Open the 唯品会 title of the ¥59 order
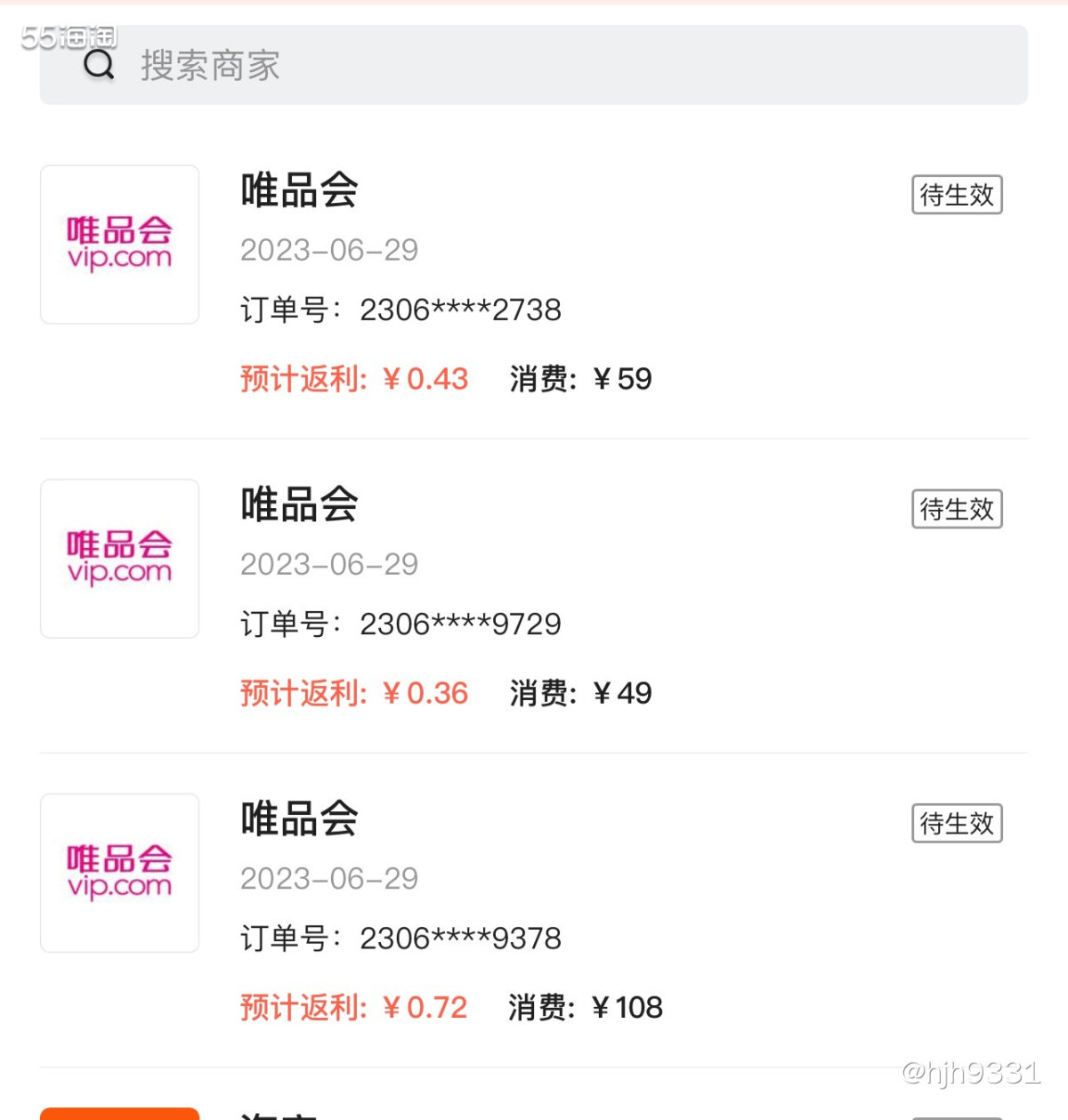1068x1120 pixels. 299,190
